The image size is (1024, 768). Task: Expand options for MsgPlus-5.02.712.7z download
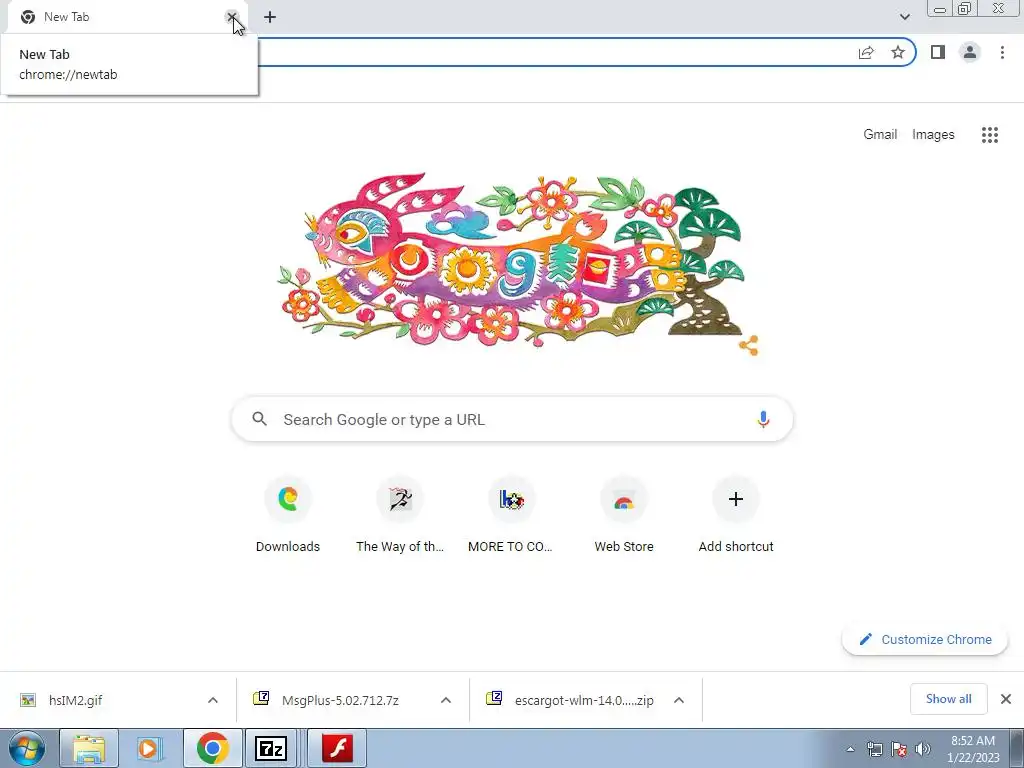446,700
